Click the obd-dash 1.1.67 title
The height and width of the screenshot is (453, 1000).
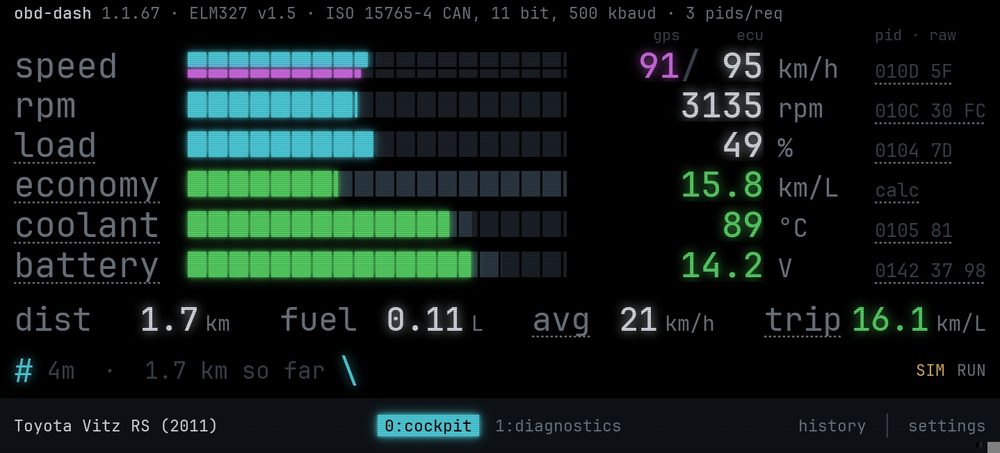[87, 13]
